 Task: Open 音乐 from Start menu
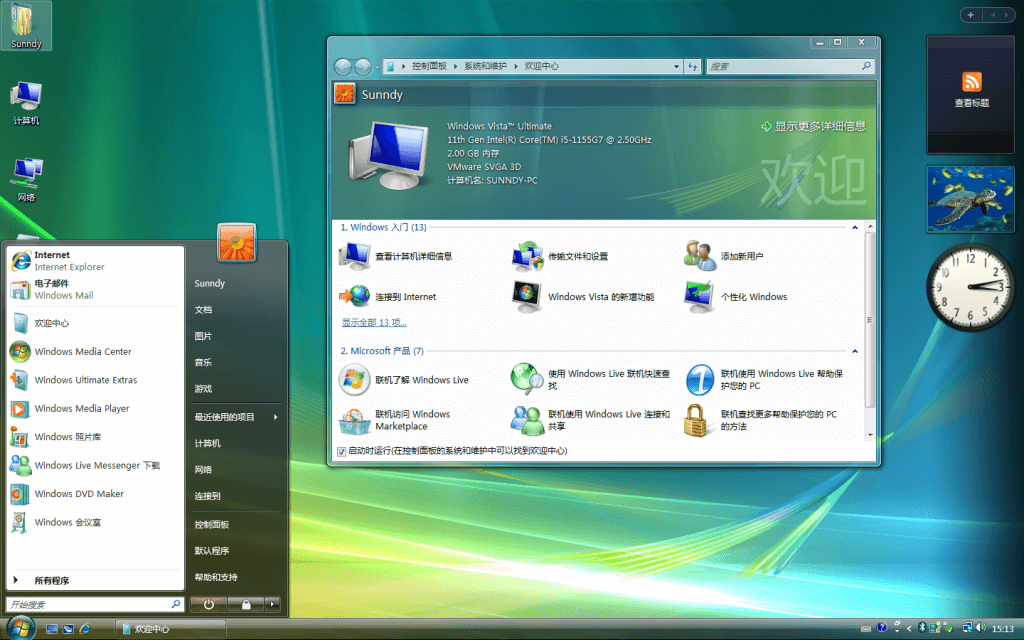pos(203,362)
